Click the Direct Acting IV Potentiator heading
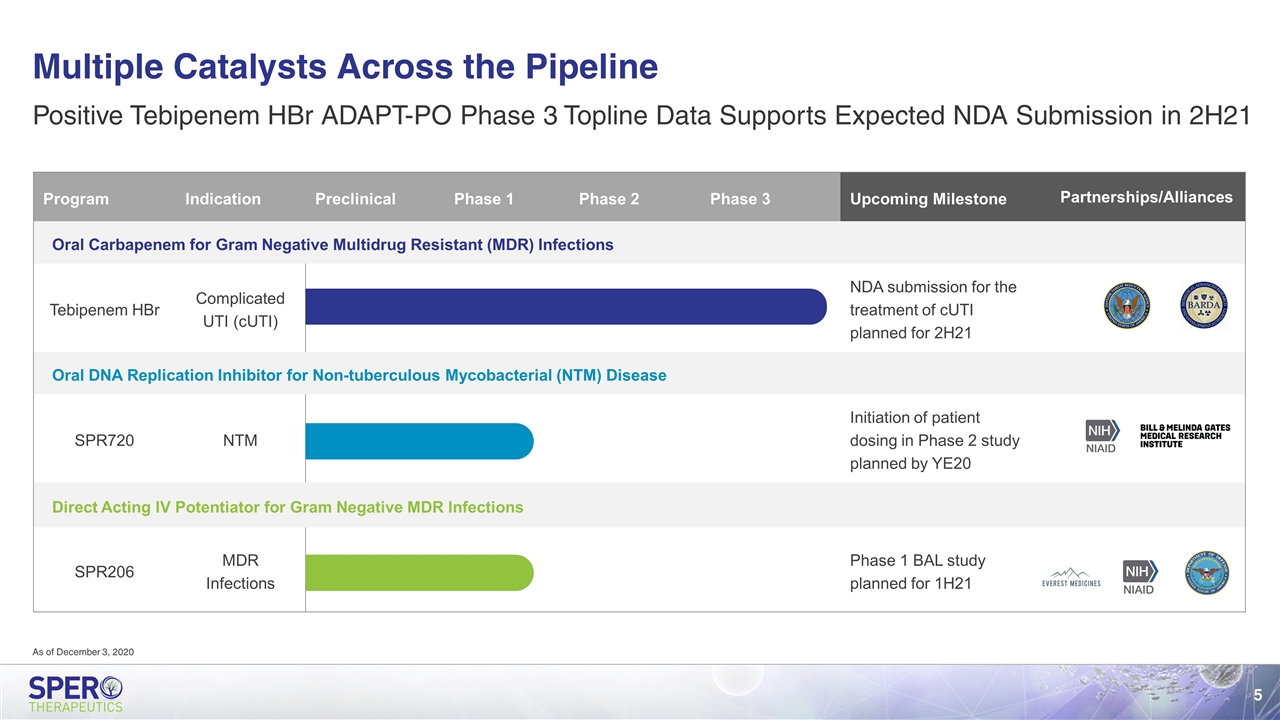 pyautogui.click(x=287, y=507)
